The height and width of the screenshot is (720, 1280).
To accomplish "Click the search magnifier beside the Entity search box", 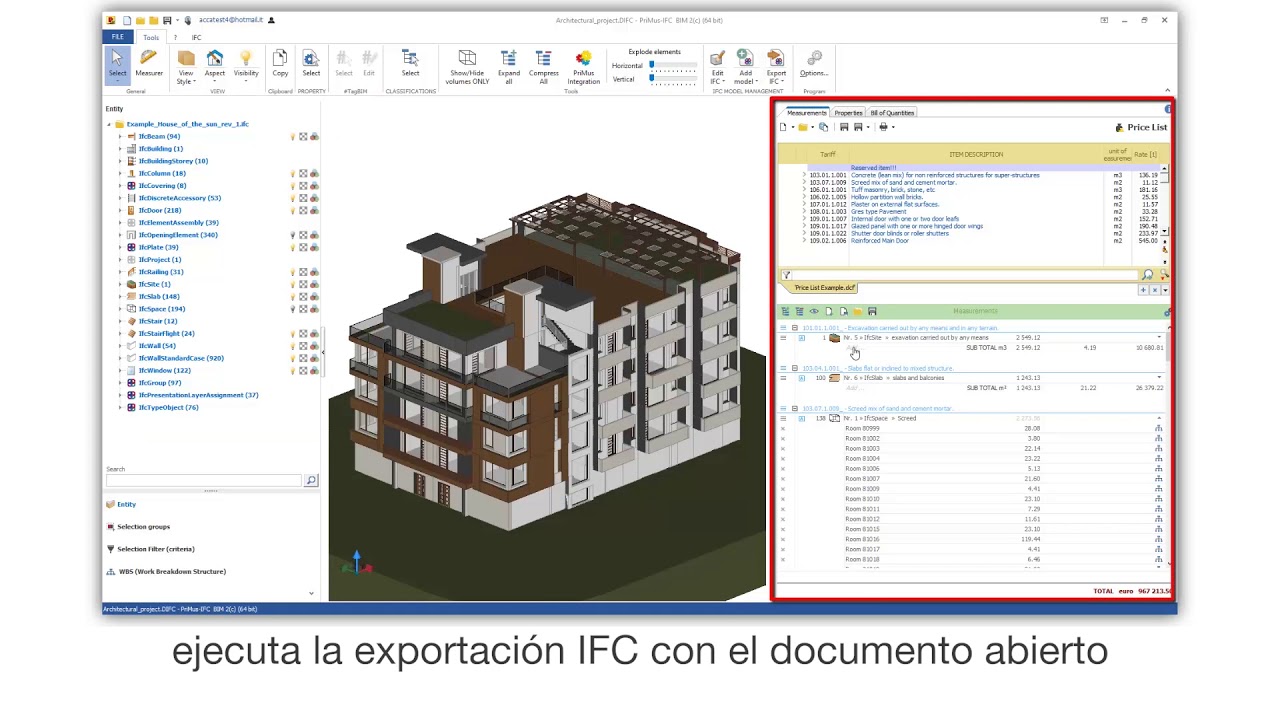I will point(311,481).
